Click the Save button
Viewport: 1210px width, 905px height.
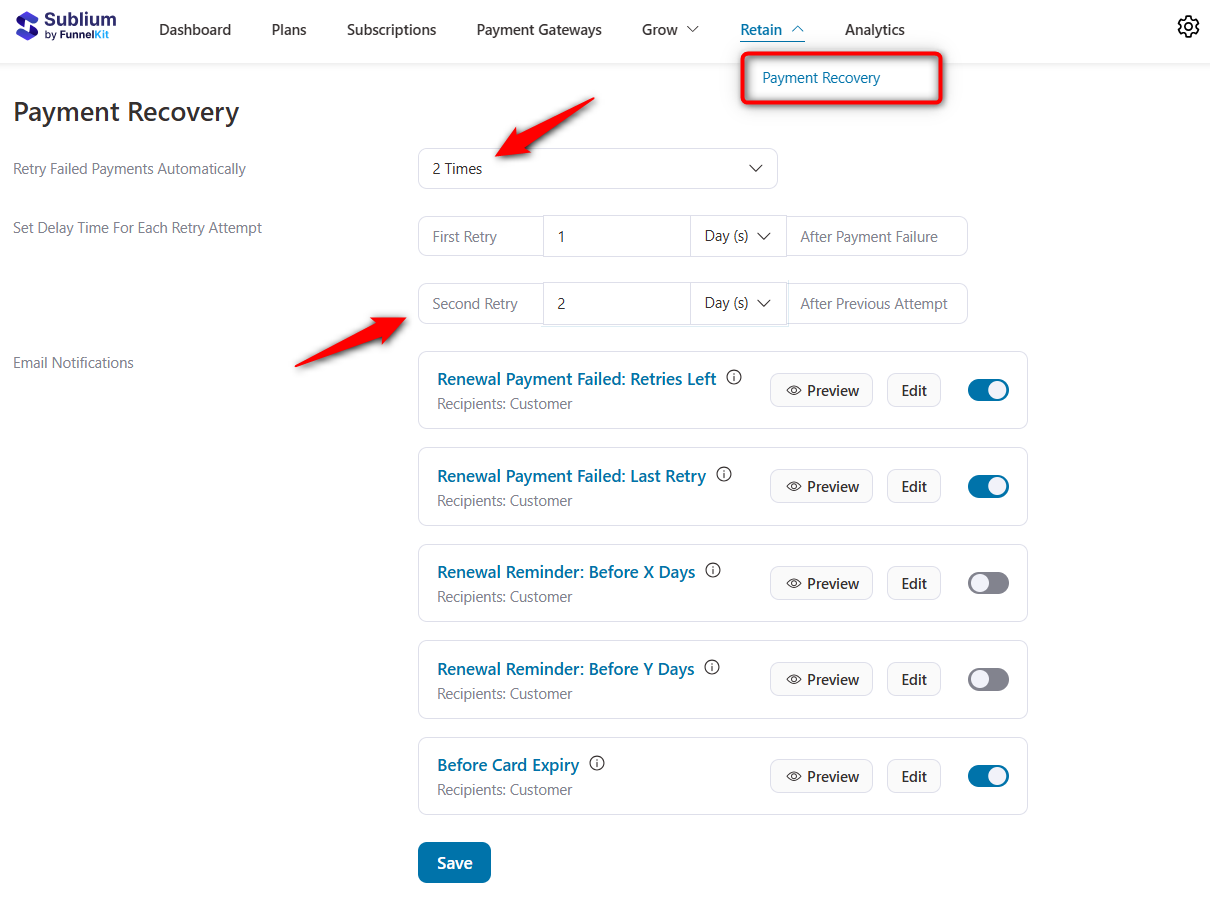coord(454,862)
